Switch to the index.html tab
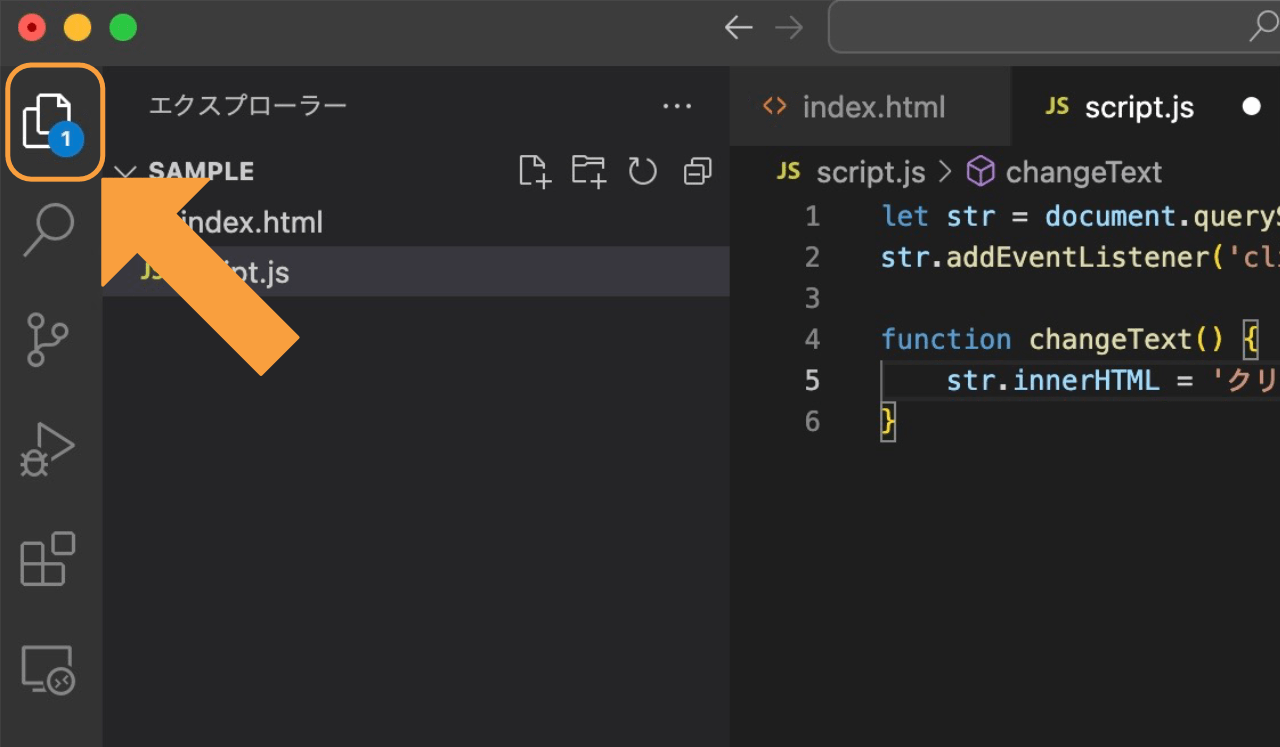 (871, 106)
